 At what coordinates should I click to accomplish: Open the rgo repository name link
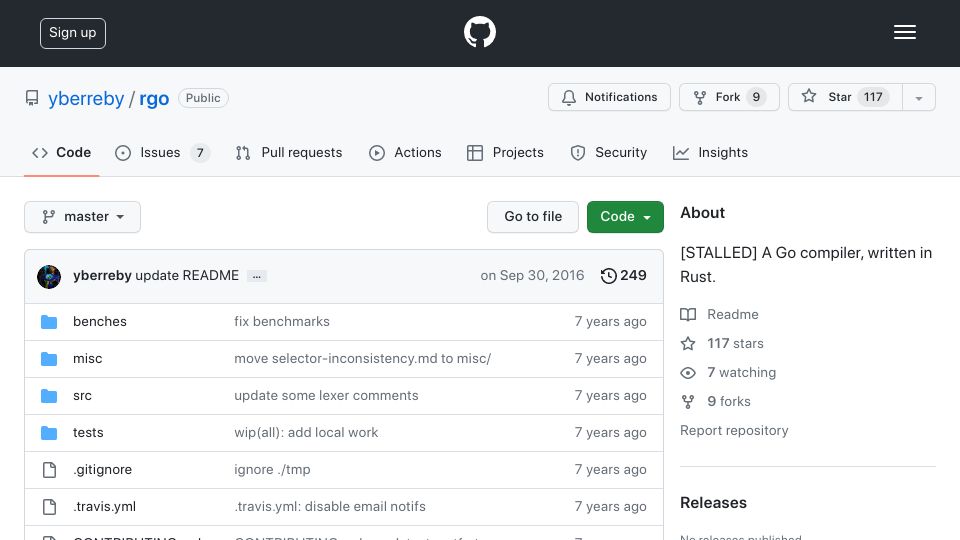tap(154, 99)
